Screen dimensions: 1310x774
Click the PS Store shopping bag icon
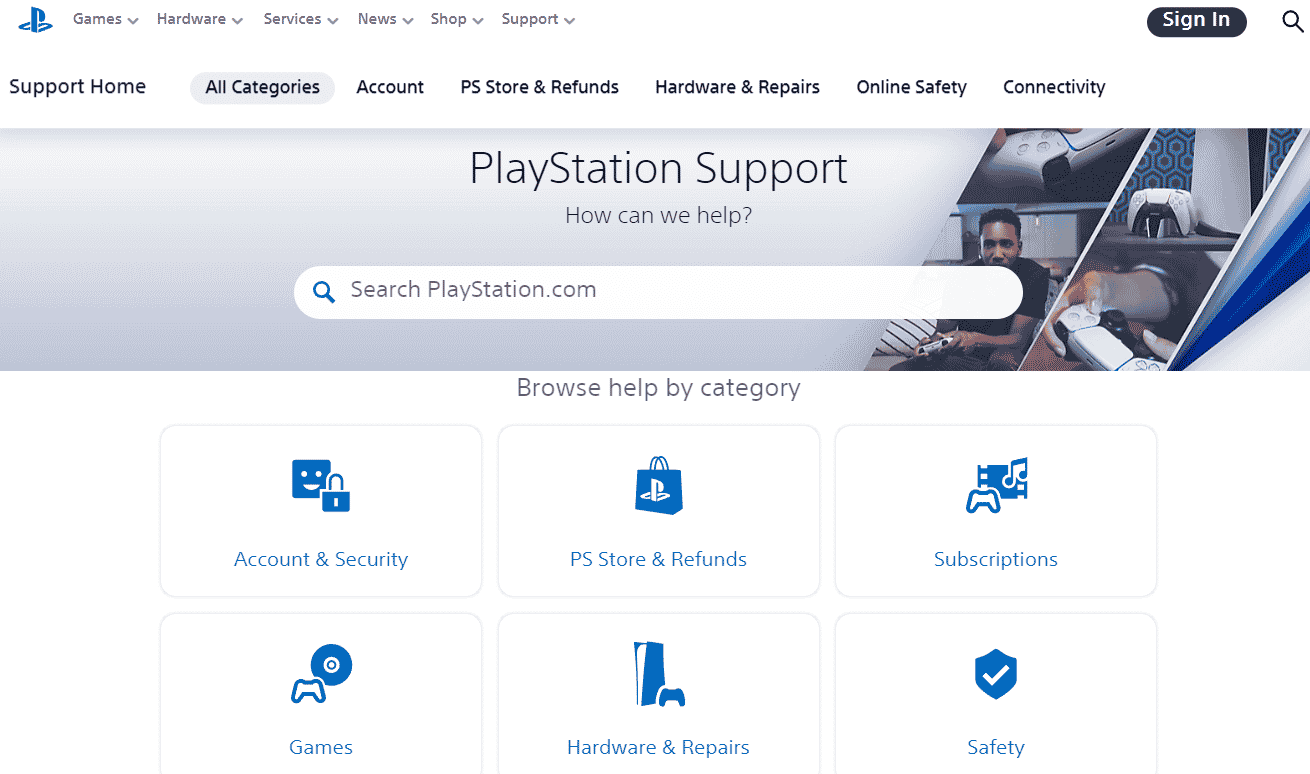click(x=659, y=486)
